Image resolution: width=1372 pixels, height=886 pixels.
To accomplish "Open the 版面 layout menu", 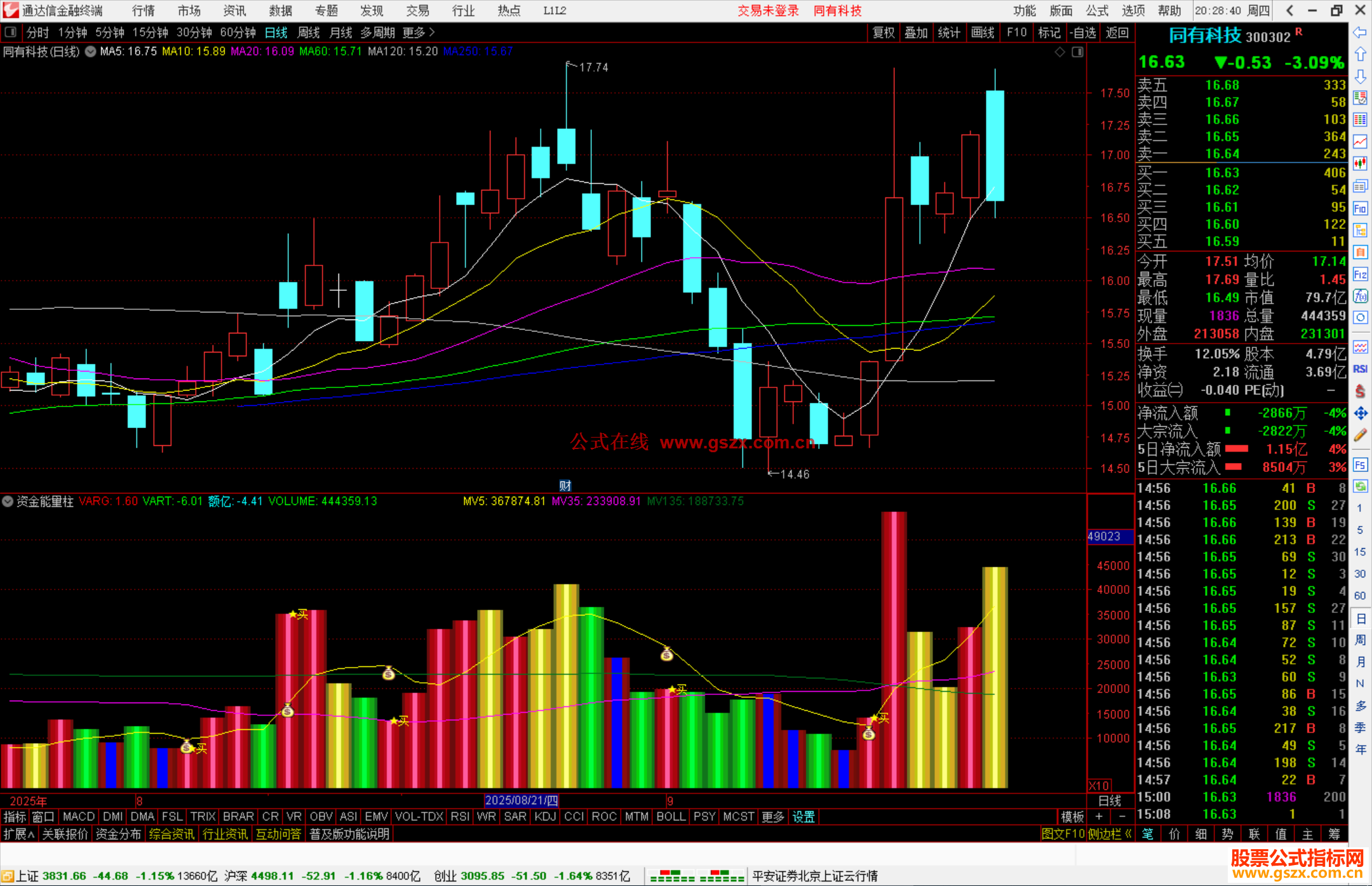I will pos(1061,11).
